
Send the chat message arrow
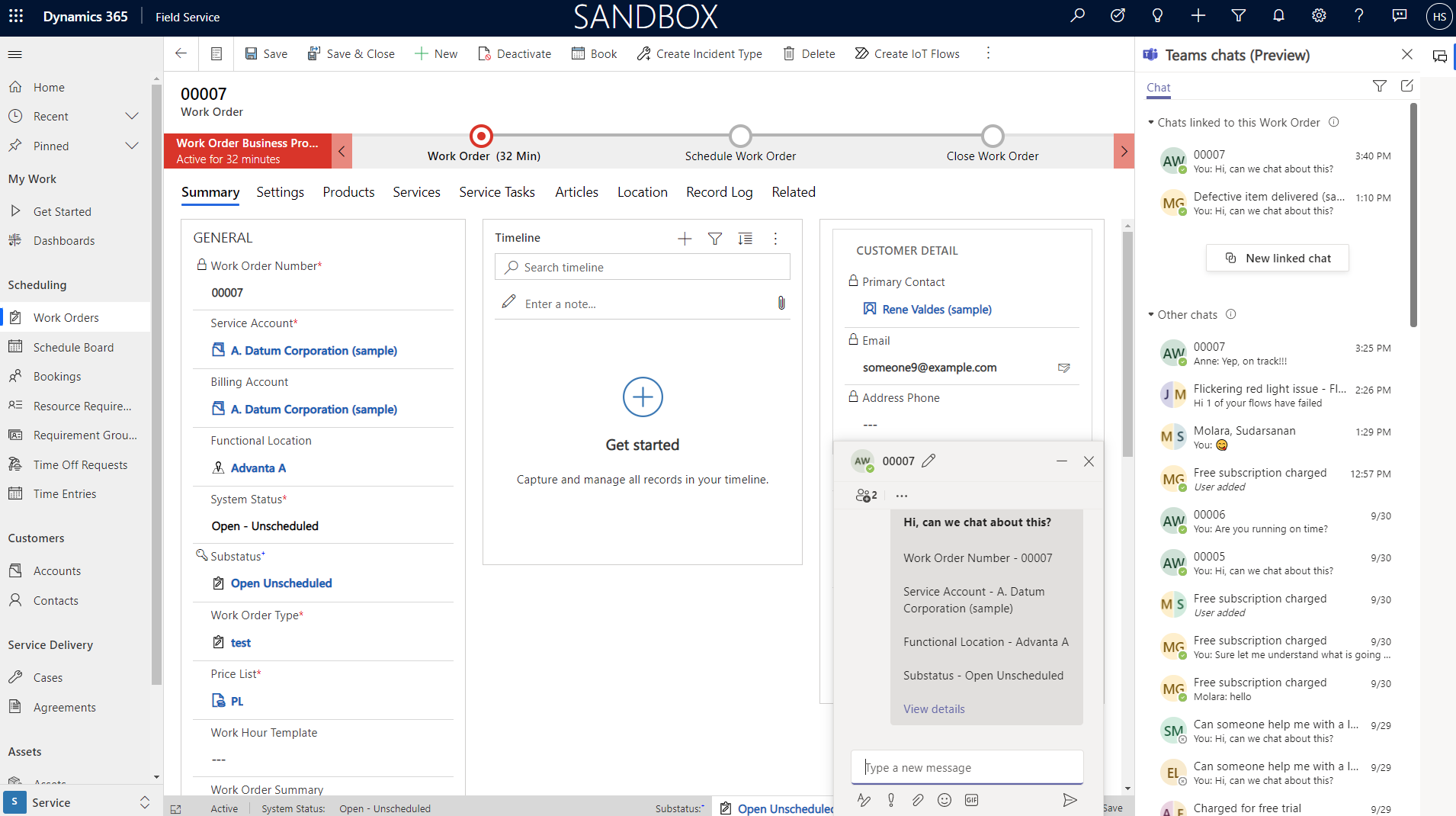(x=1070, y=800)
